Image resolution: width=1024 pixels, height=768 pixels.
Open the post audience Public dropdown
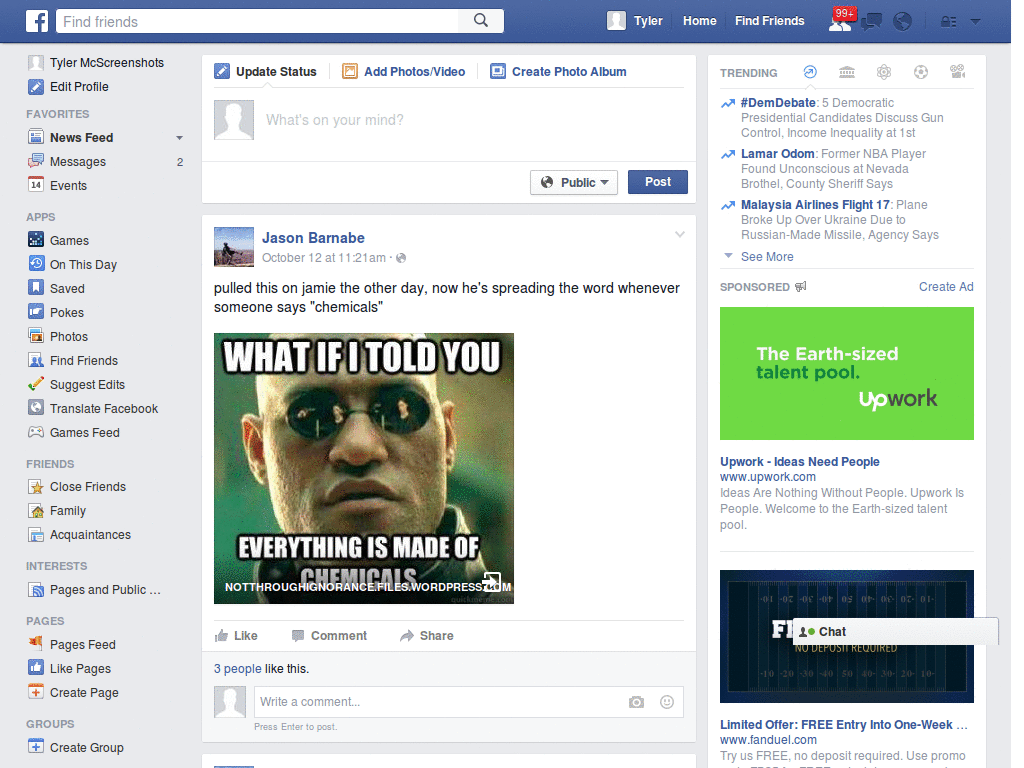(573, 182)
